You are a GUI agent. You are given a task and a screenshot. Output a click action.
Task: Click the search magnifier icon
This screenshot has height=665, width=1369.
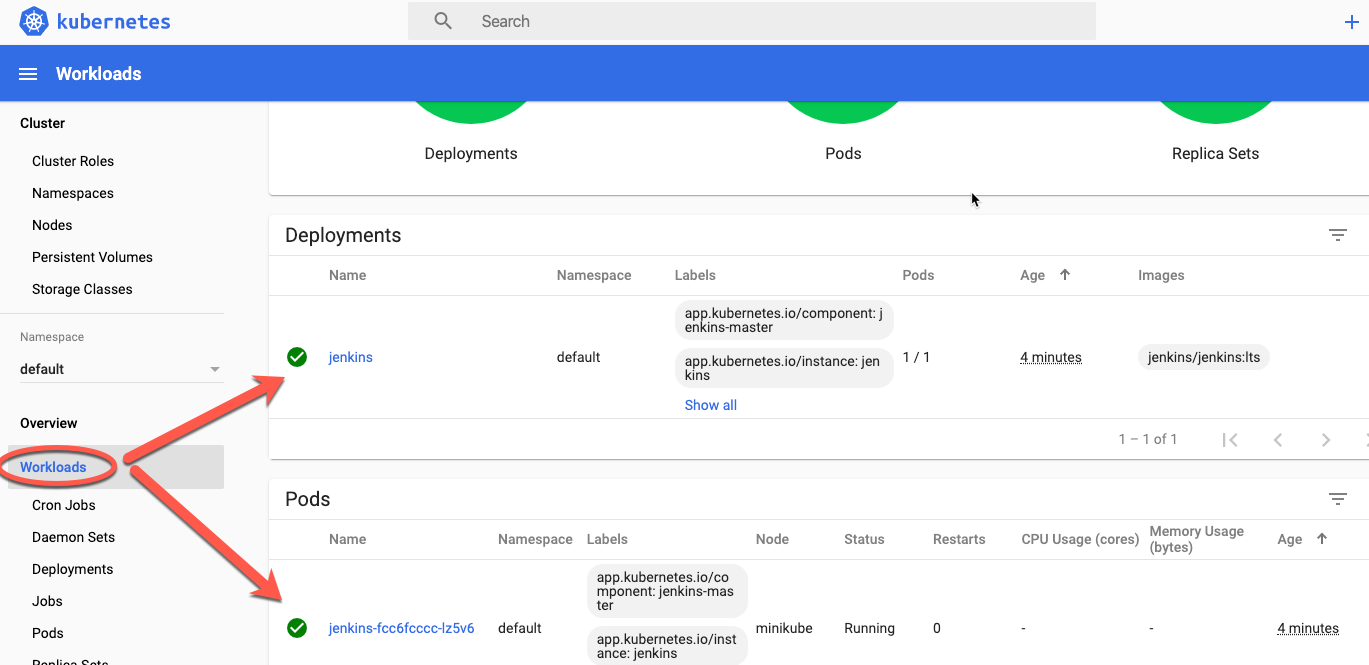pos(443,21)
